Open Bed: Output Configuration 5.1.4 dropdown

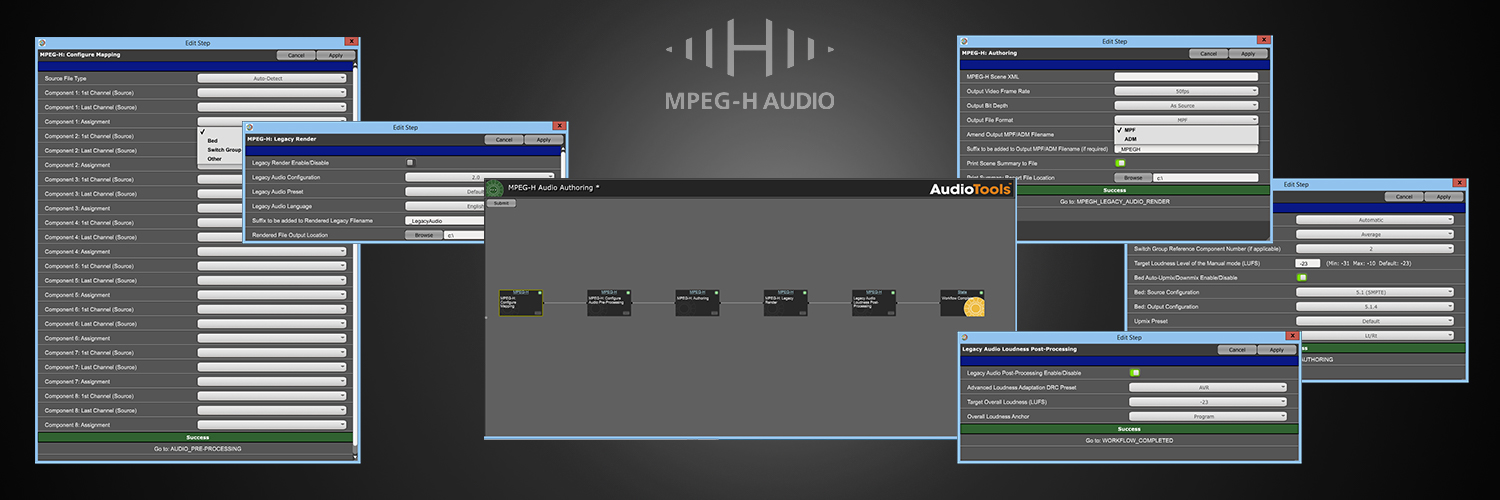point(1376,306)
